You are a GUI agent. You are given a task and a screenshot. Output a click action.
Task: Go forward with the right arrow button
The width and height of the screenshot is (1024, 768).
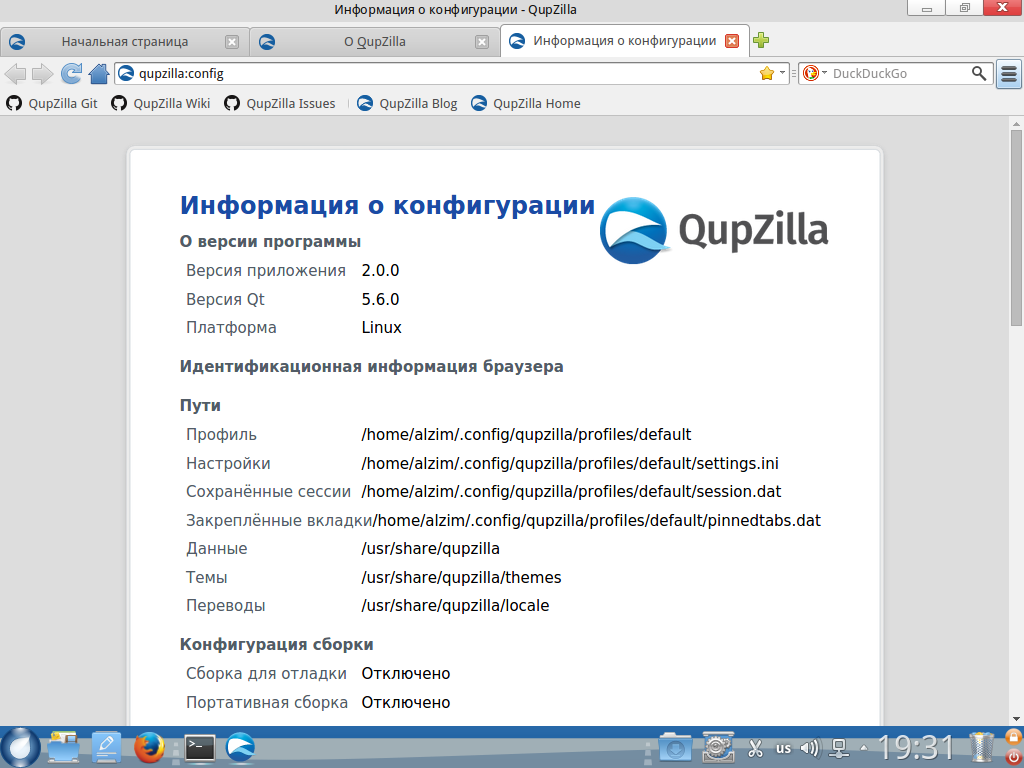(42, 73)
